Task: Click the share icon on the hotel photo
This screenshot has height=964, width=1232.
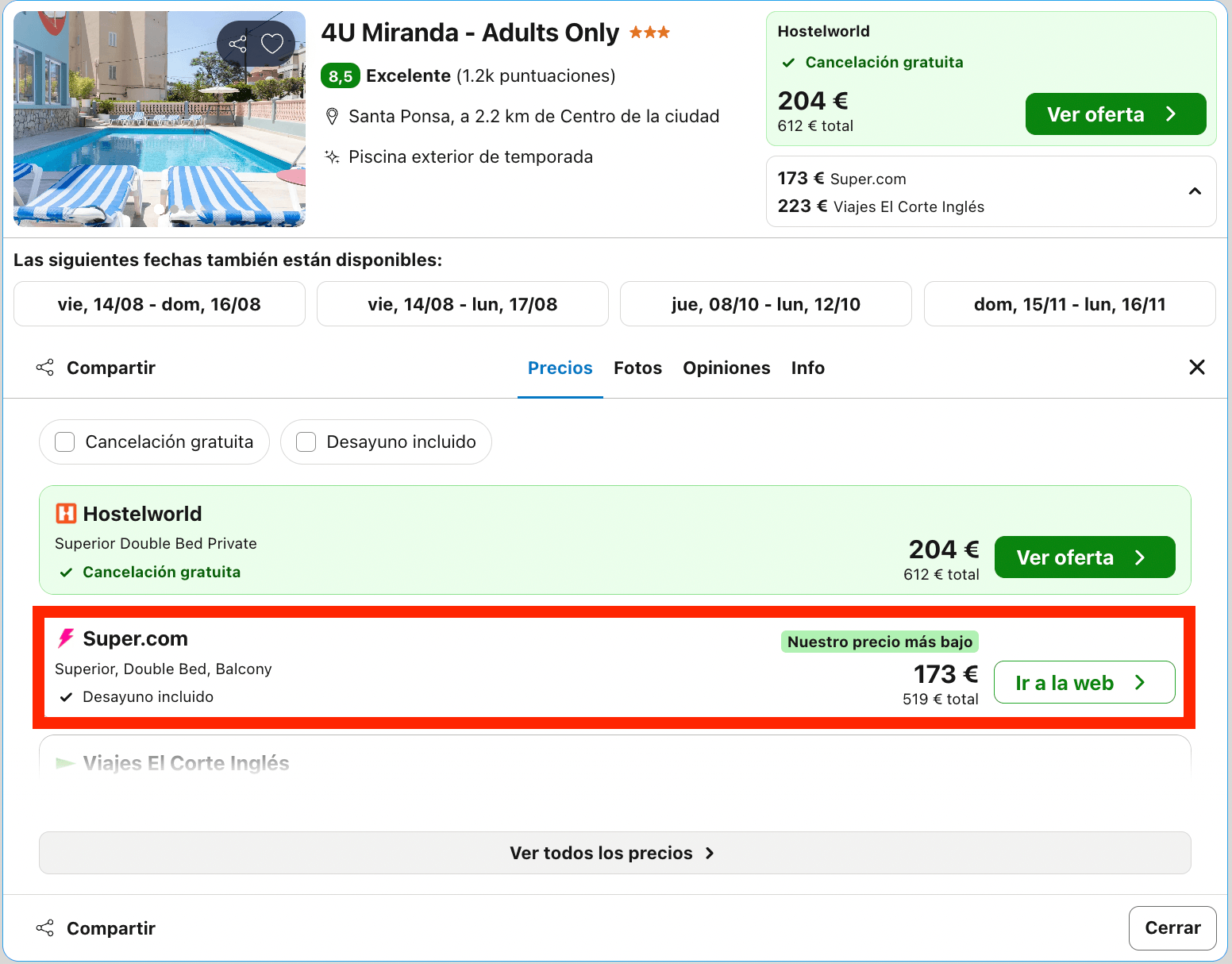Action: pos(237,44)
